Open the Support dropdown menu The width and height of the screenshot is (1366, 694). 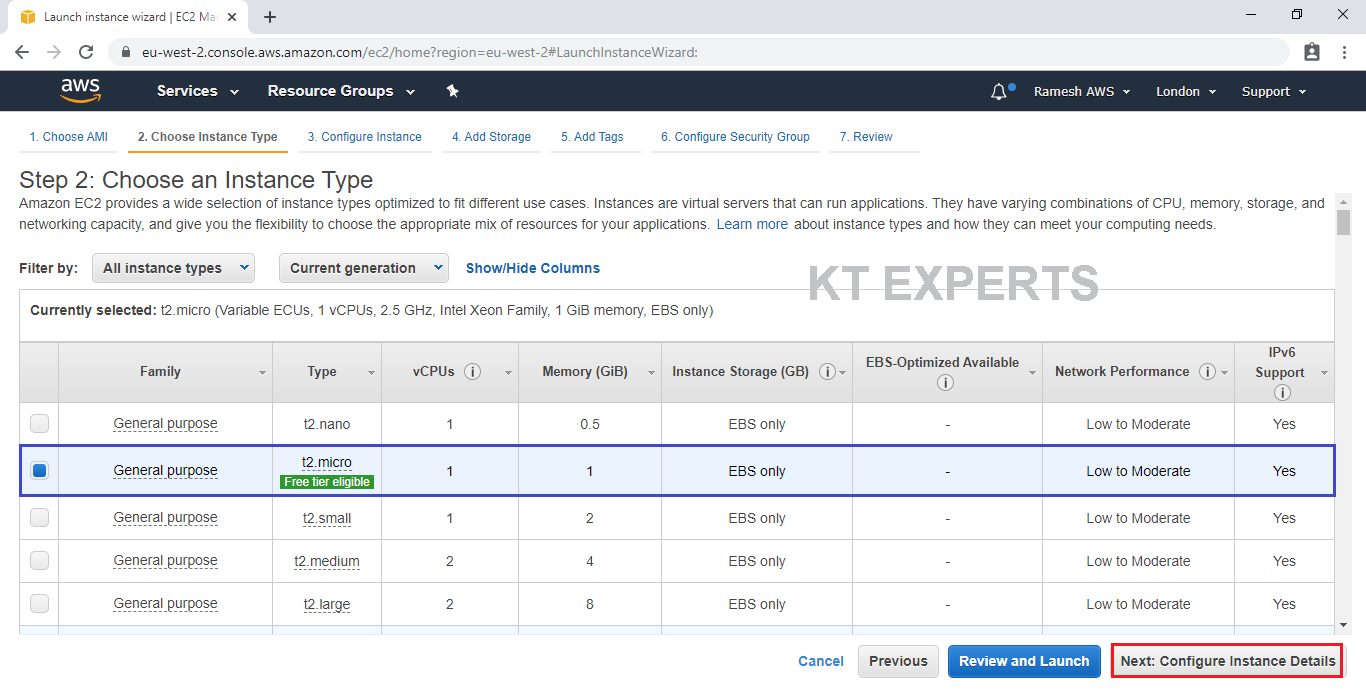click(x=1274, y=91)
